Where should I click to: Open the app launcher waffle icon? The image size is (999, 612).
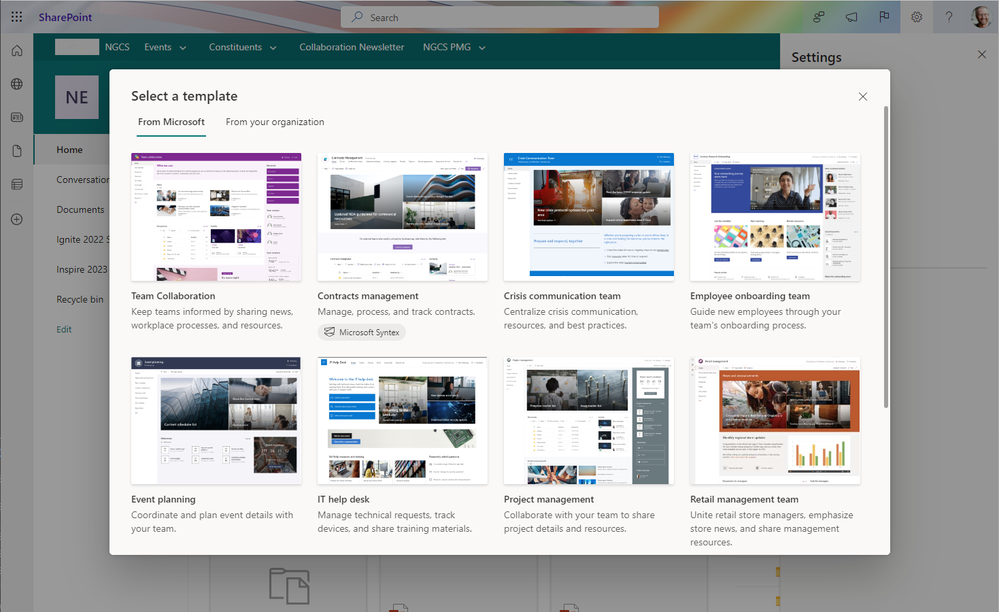17,17
